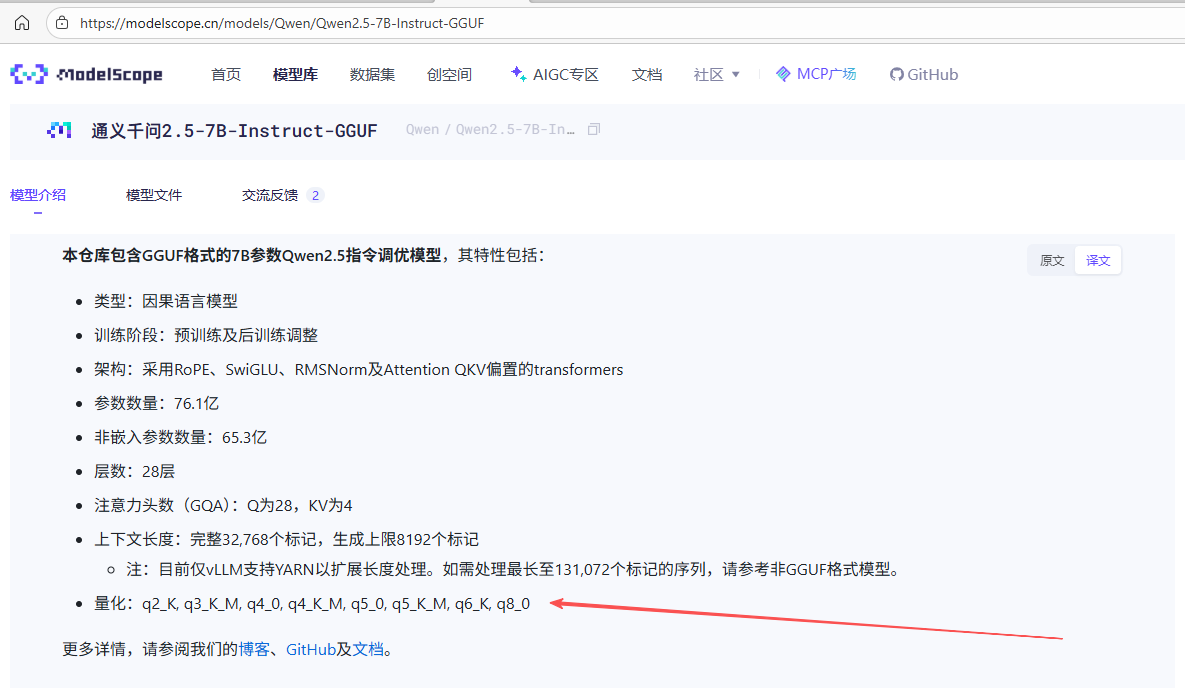The width and height of the screenshot is (1185, 688).
Task: Click the 量化 quantization list line
Action: click(x=312, y=603)
